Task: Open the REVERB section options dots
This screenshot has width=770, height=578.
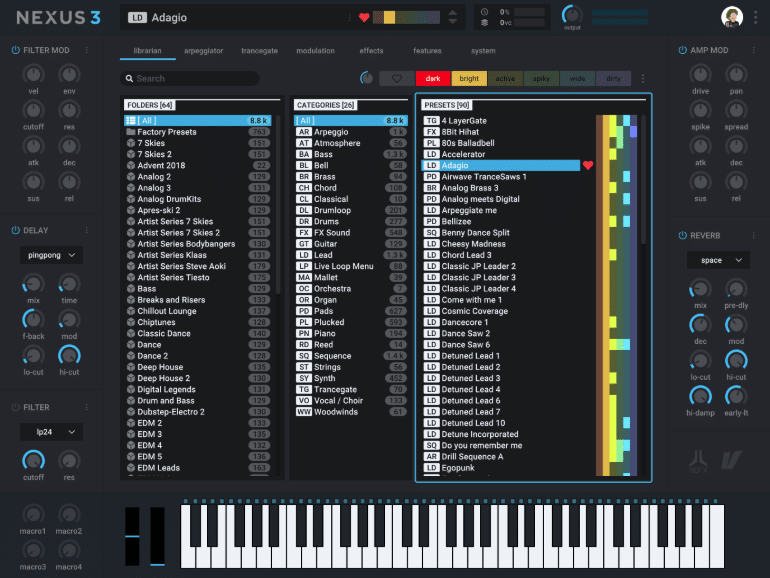Action: pyautogui.click(x=753, y=235)
